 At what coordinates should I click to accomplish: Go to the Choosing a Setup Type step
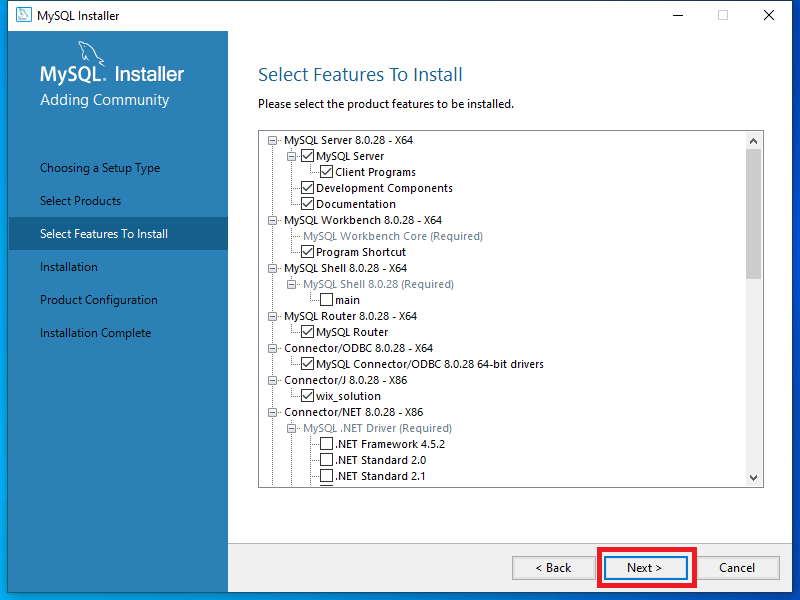coord(100,167)
